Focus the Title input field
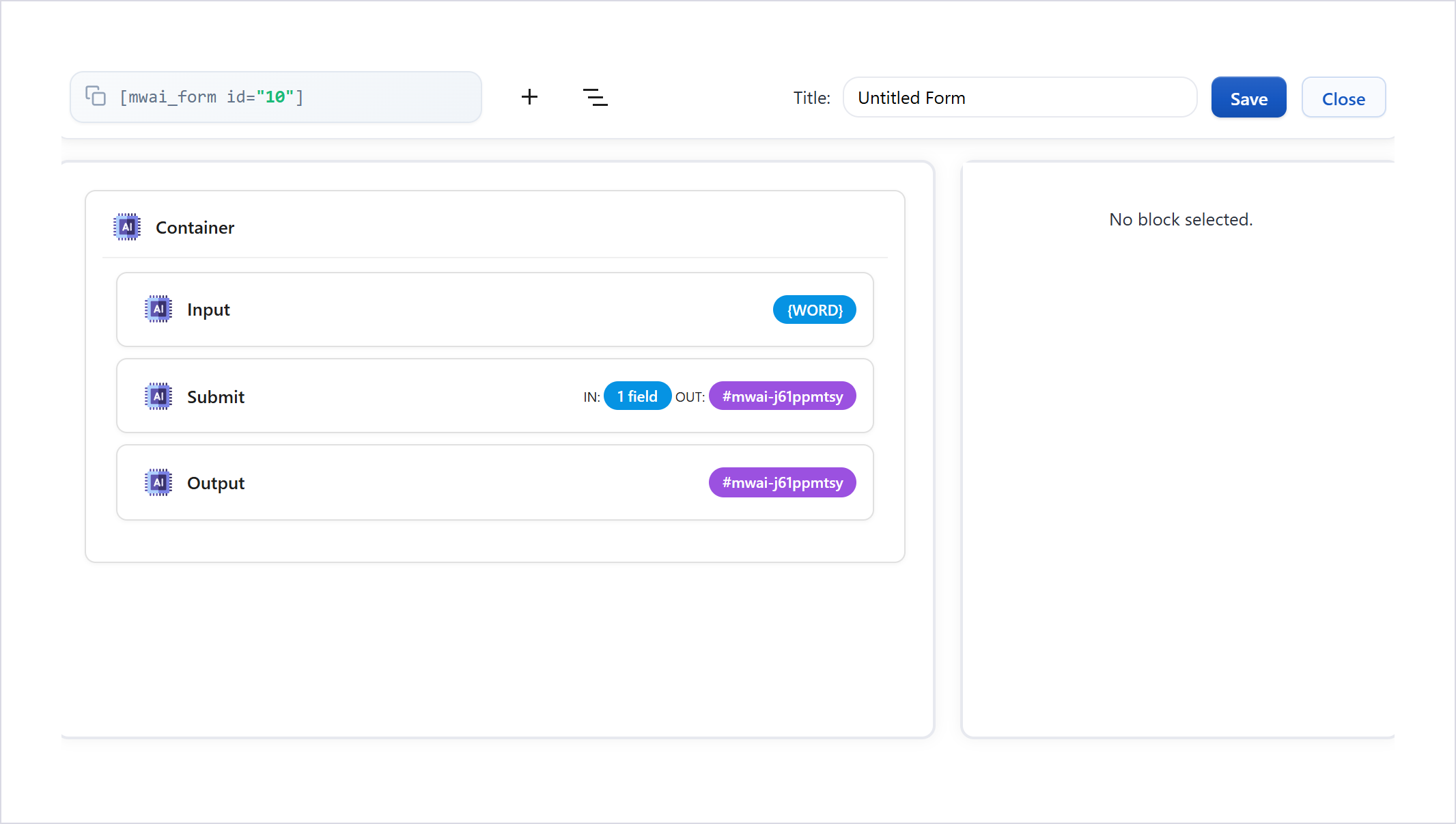Viewport: 1456px width, 824px height. [x=1020, y=97]
